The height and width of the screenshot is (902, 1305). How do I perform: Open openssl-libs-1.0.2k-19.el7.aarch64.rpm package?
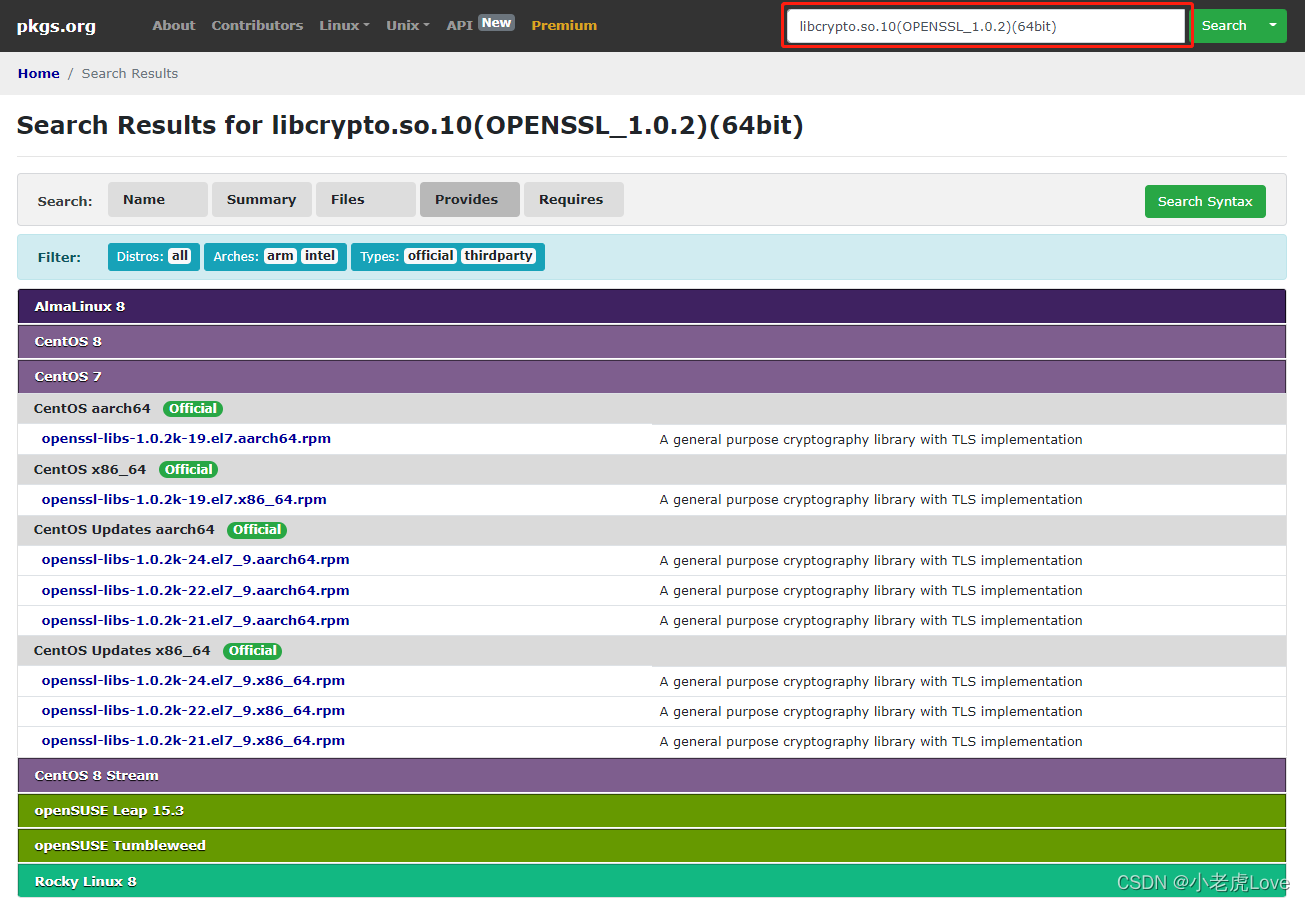click(186, 439)
